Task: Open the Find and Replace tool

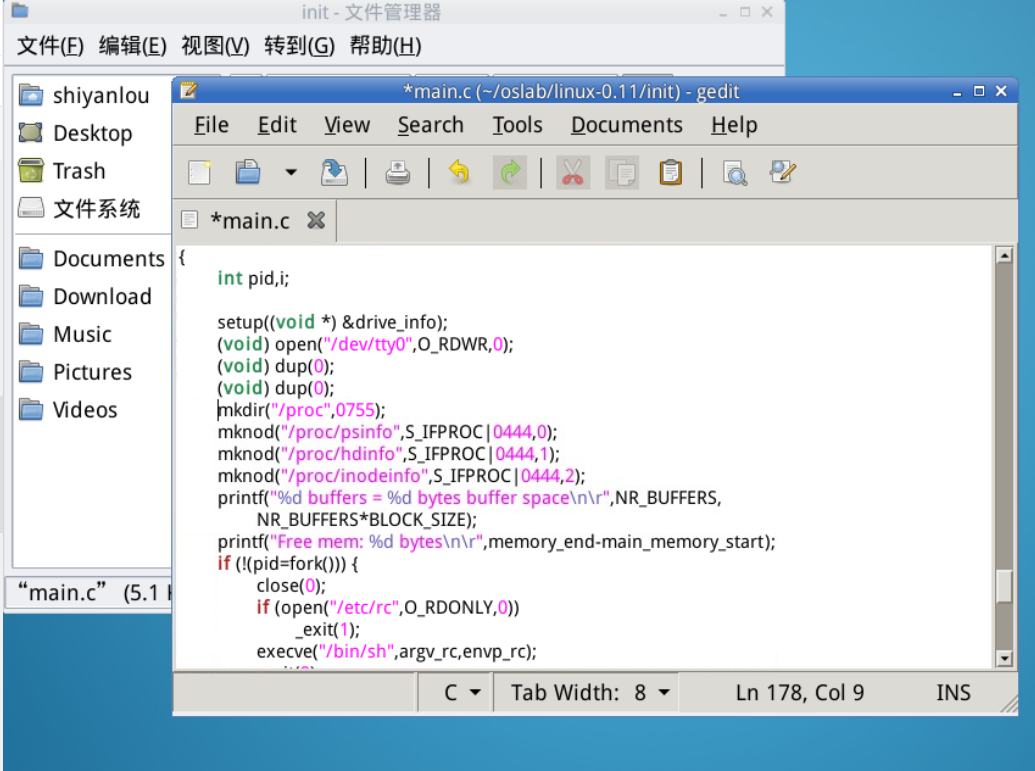Action: 782,173
